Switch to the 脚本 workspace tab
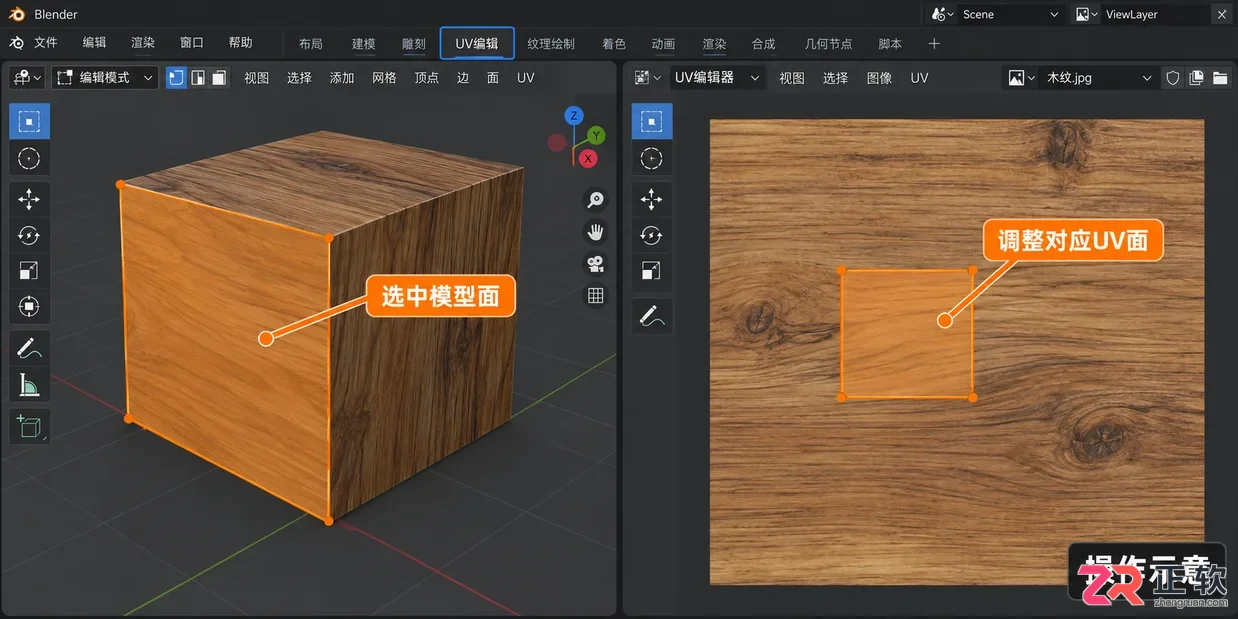The image size is (1238, 619). (890, 44)
